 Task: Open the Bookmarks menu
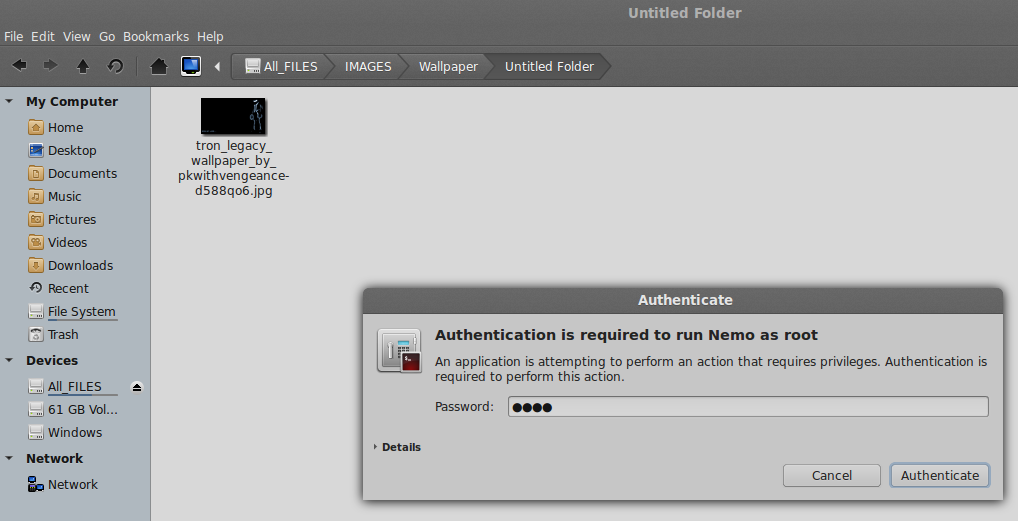(156, 36)
